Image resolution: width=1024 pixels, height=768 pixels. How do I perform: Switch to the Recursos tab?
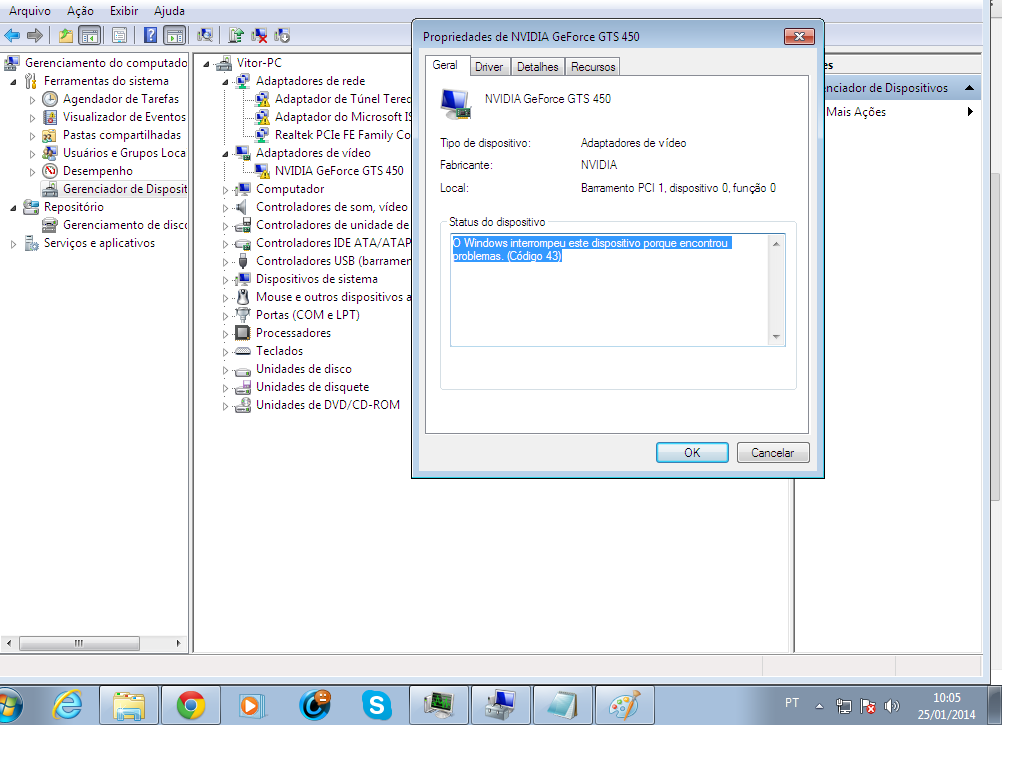[593, 67]
